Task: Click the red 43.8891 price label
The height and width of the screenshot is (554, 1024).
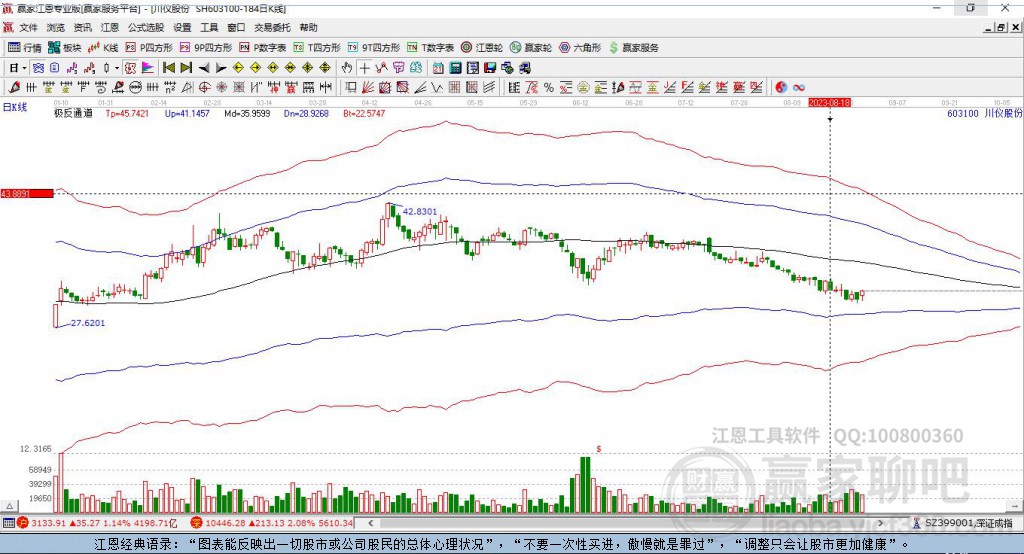Action: (27, 193)
